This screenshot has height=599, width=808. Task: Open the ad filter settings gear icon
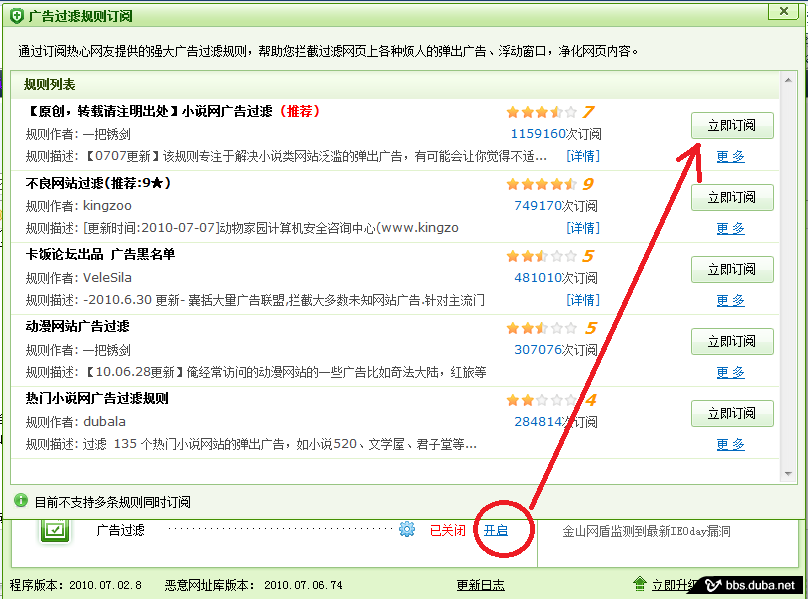tap(407, 529)
